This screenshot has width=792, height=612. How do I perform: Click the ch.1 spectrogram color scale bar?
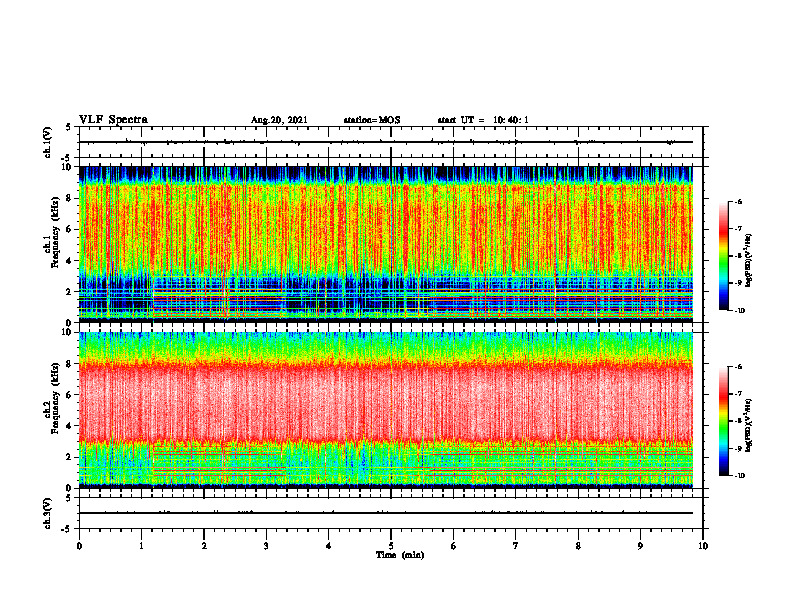[723, 256]
